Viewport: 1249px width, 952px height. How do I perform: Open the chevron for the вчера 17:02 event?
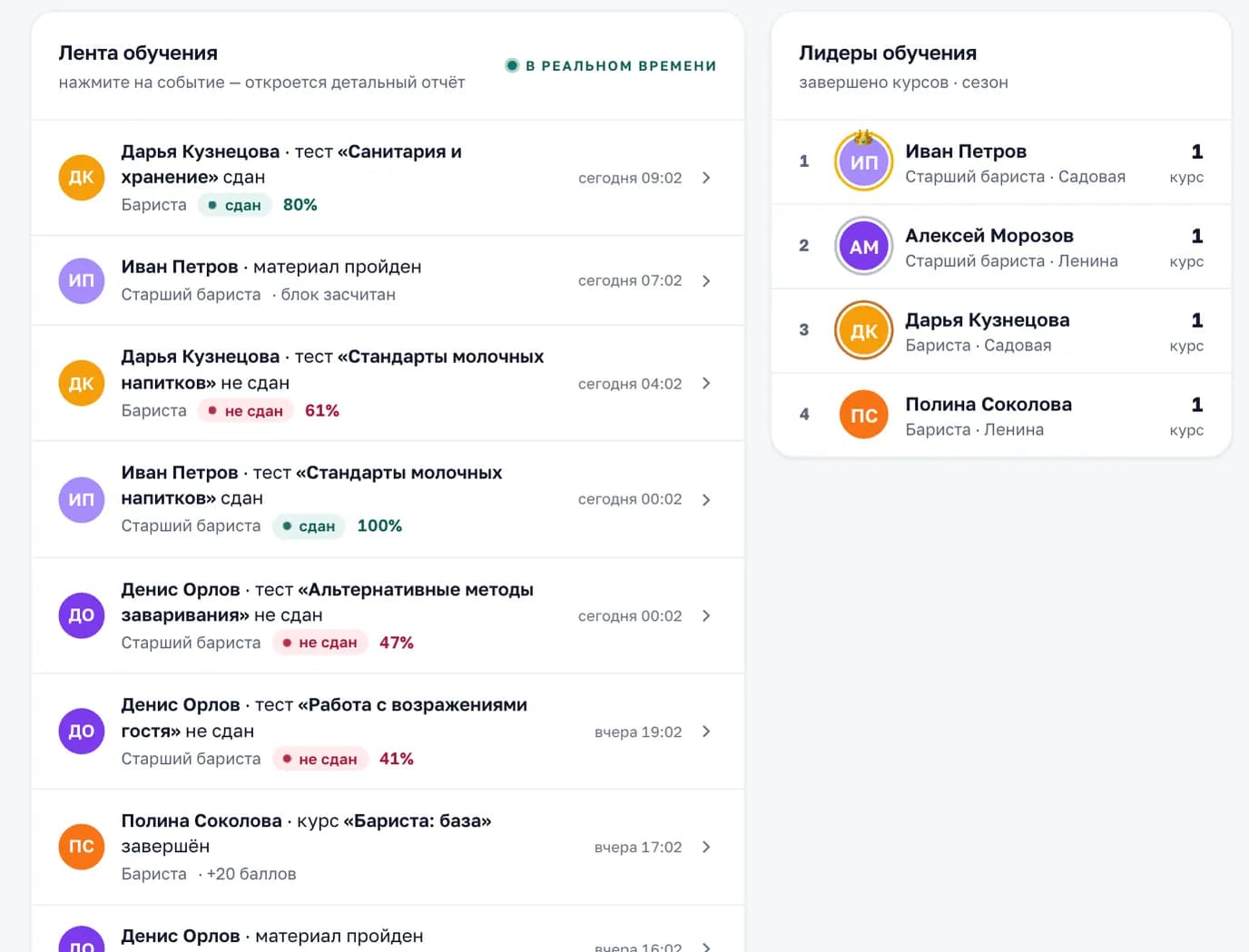(x=706, y=847)
